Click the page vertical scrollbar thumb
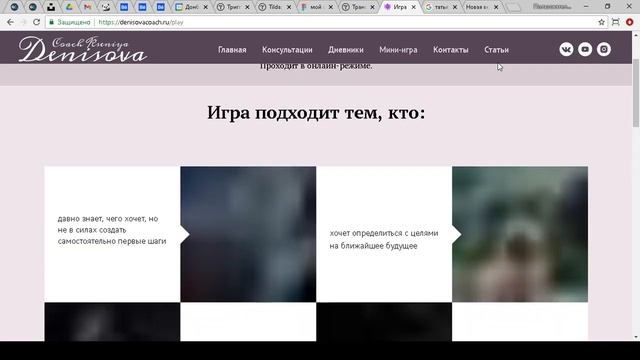 [x=636, y=93]
